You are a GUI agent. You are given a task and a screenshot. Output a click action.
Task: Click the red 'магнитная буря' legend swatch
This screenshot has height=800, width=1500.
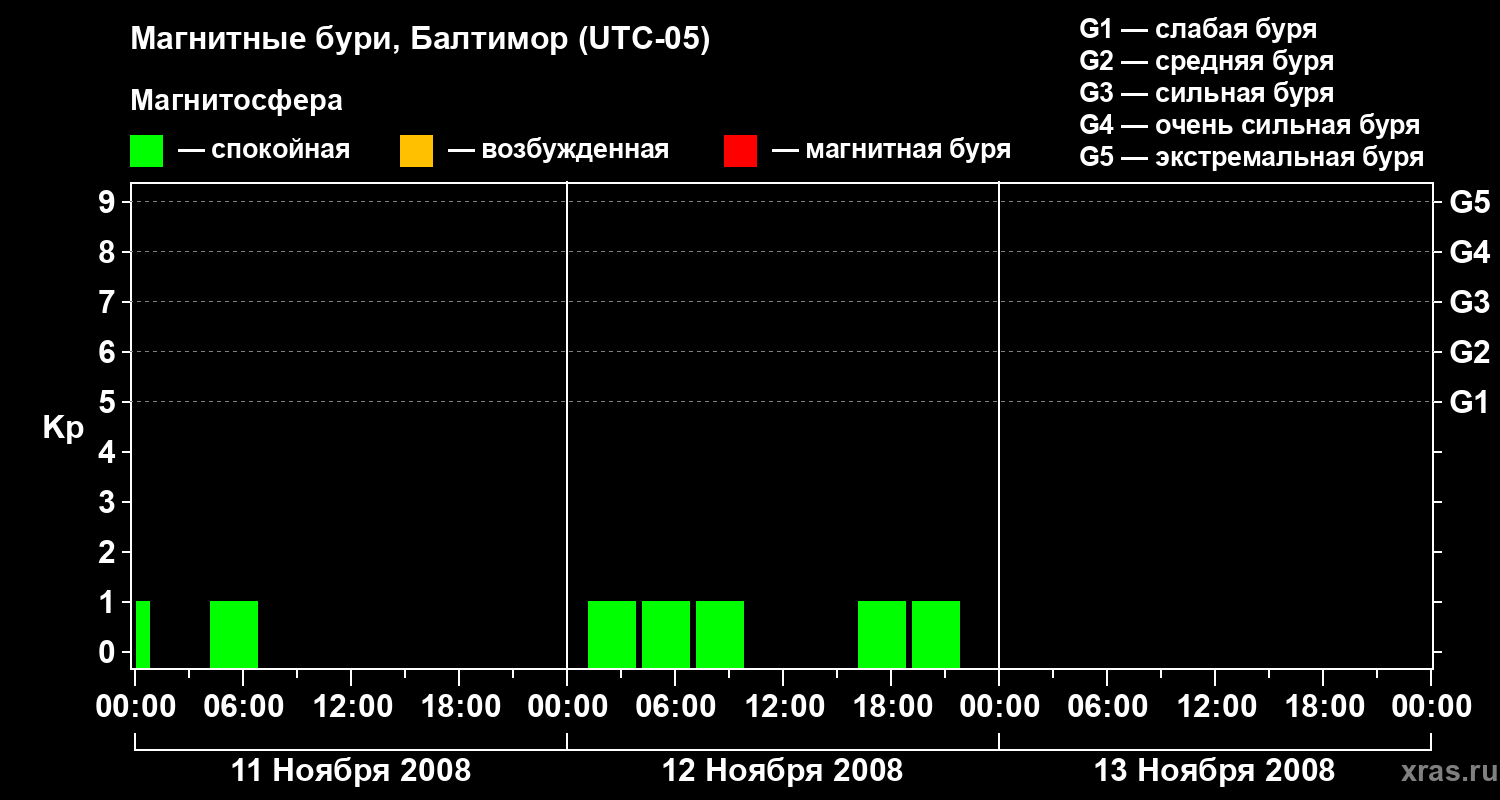740,150
